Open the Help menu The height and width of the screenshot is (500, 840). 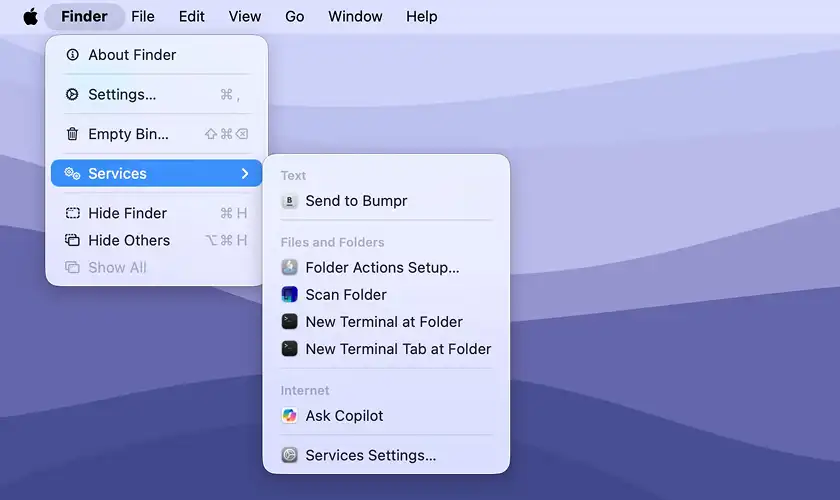(422, 17)
